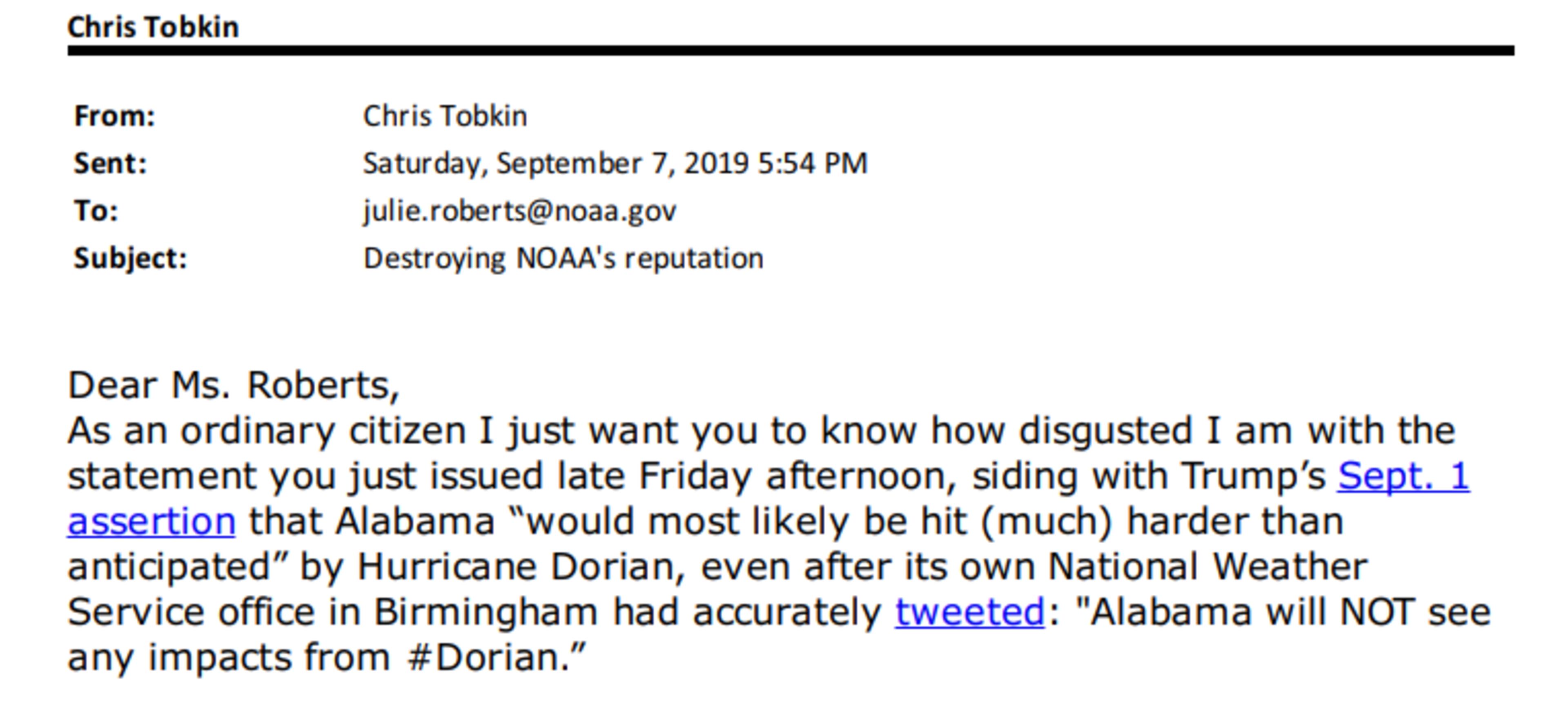
Task: Click the thick black header divider line
Action: (x=791, y=51)
